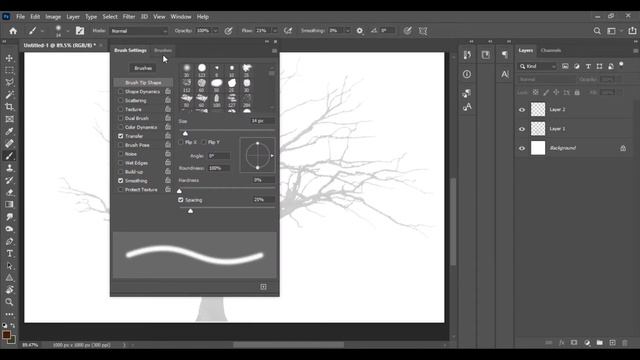Select the Path Selection tool

(9, 266)
